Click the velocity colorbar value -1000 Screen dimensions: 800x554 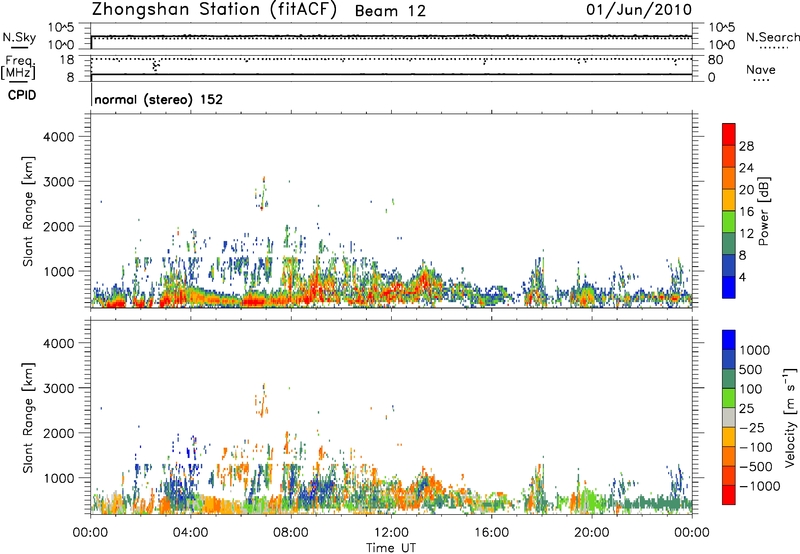point(760,486)
